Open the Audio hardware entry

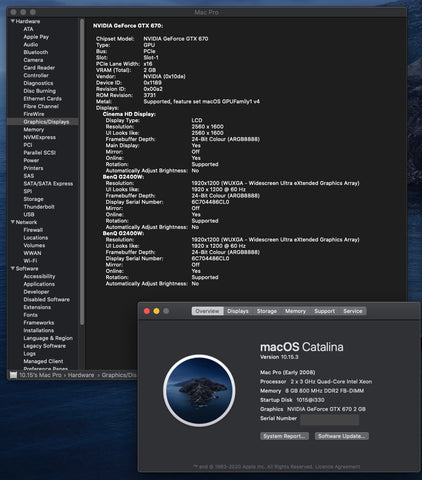(31, 44)
